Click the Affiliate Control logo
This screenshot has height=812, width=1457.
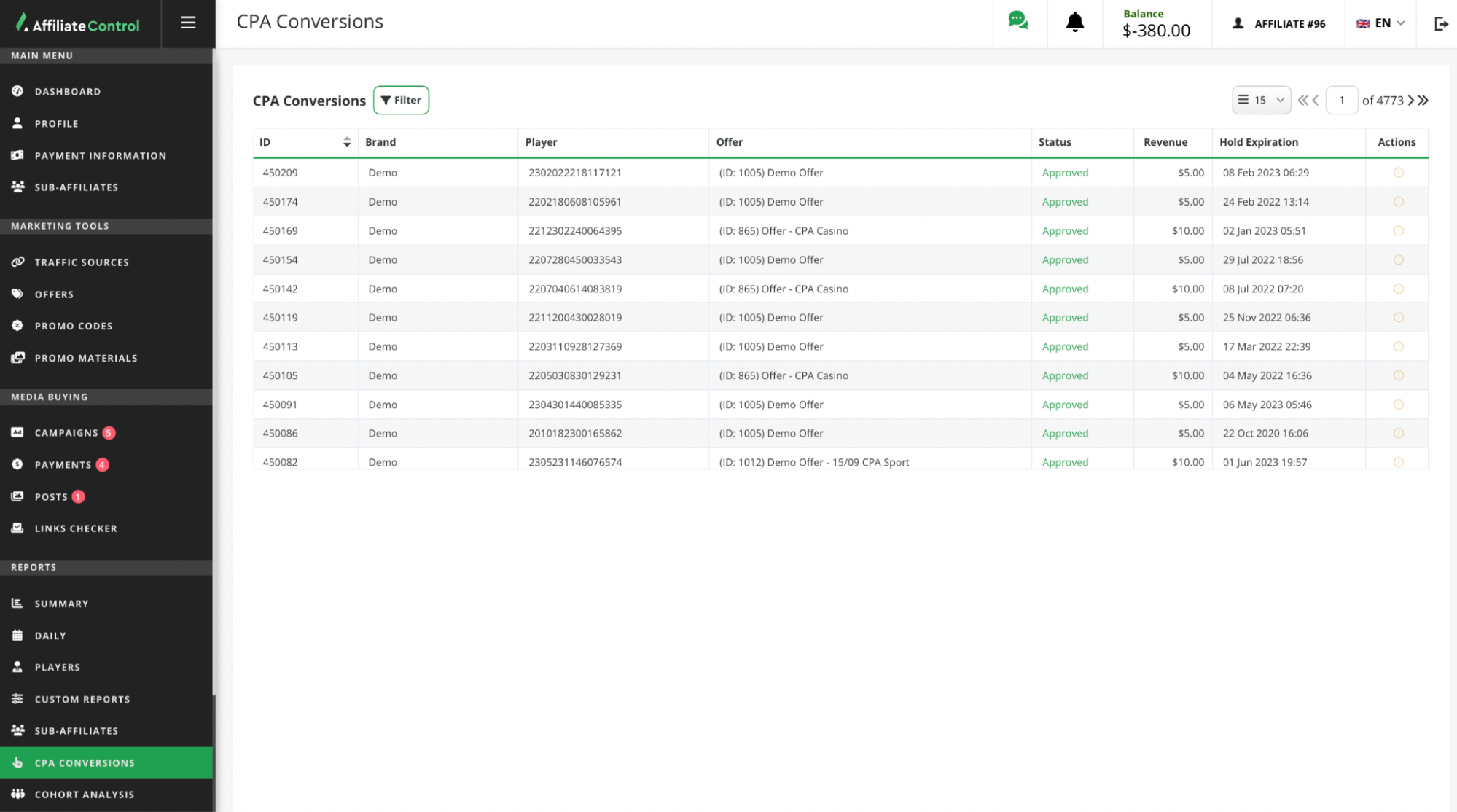[x=79, y=24]
